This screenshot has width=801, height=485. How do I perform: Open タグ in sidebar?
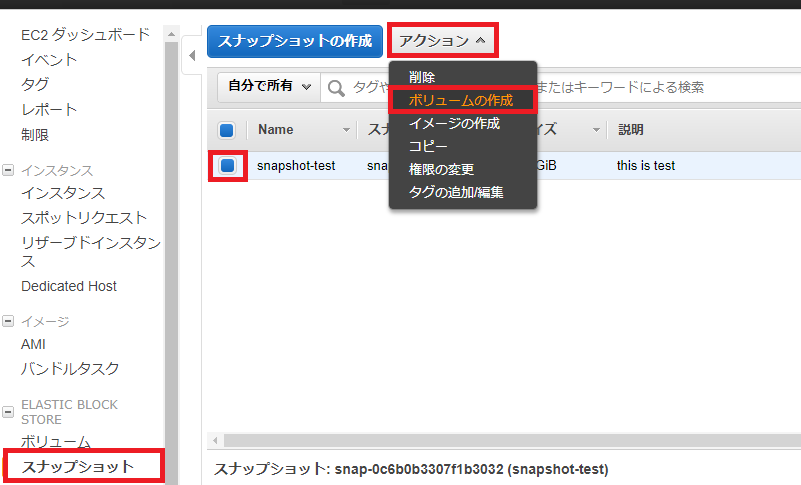35,84
